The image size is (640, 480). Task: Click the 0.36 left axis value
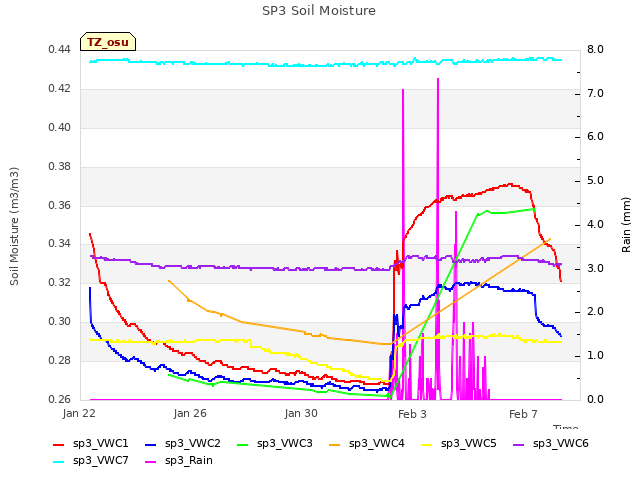point(60,205)
